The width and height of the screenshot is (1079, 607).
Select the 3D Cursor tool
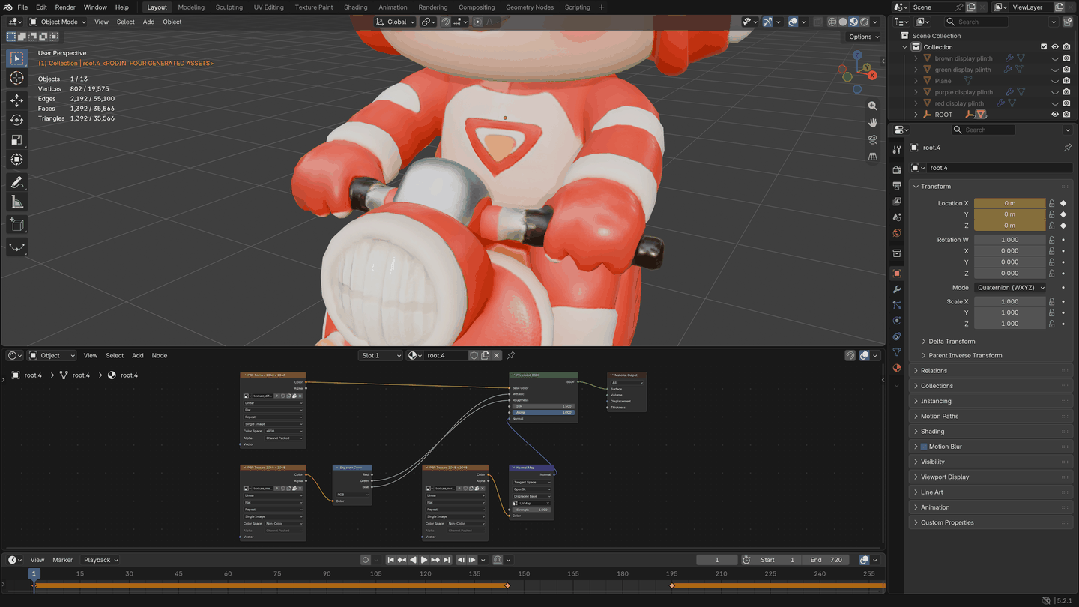pos(17,78)
